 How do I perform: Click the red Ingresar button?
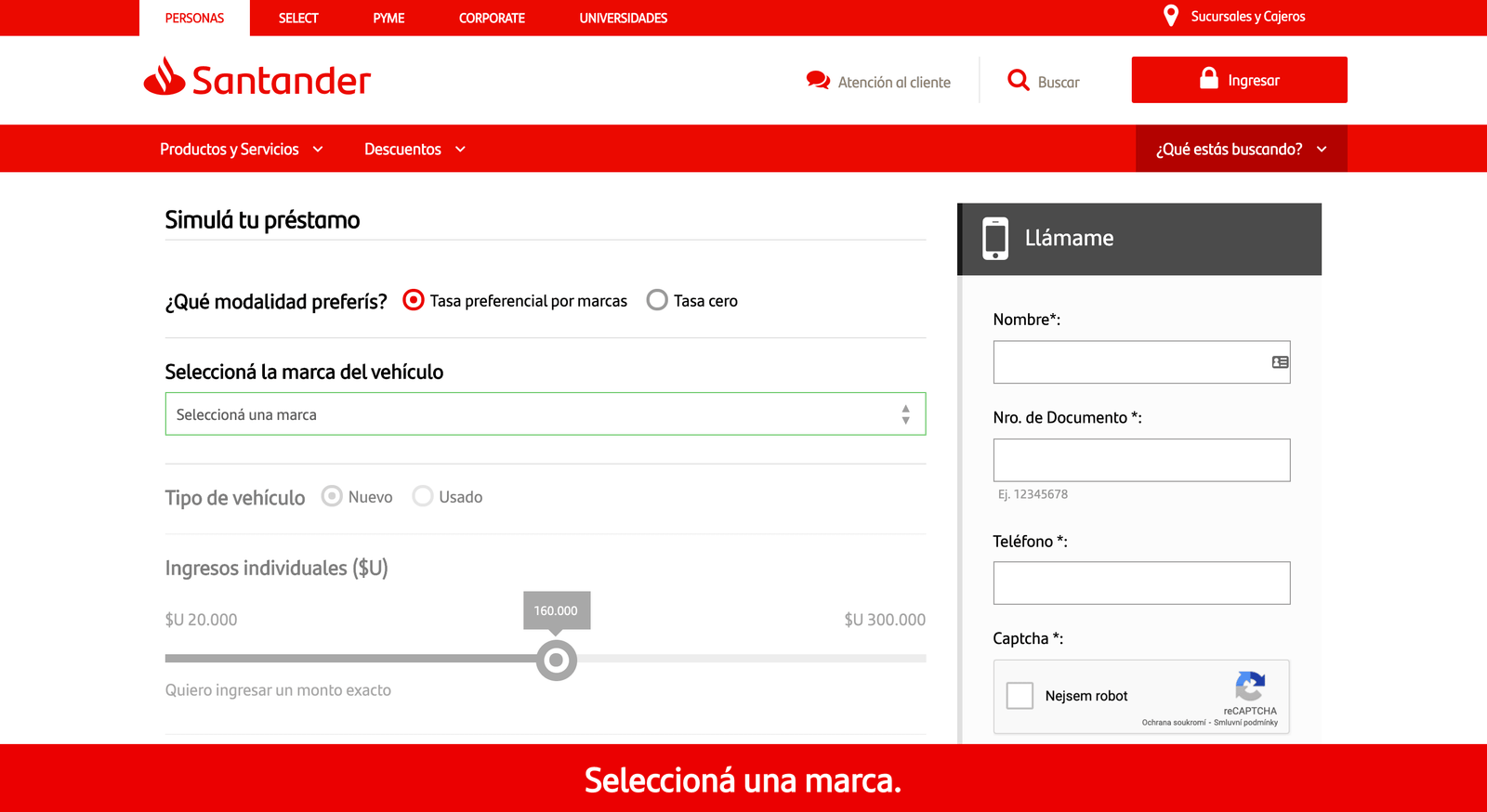[1240, 80]
